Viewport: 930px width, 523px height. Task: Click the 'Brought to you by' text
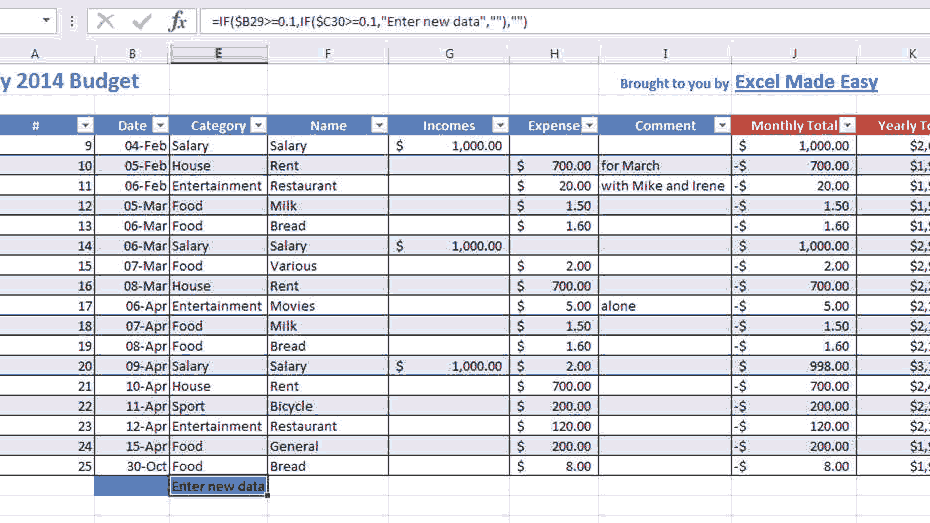[674, 84]
